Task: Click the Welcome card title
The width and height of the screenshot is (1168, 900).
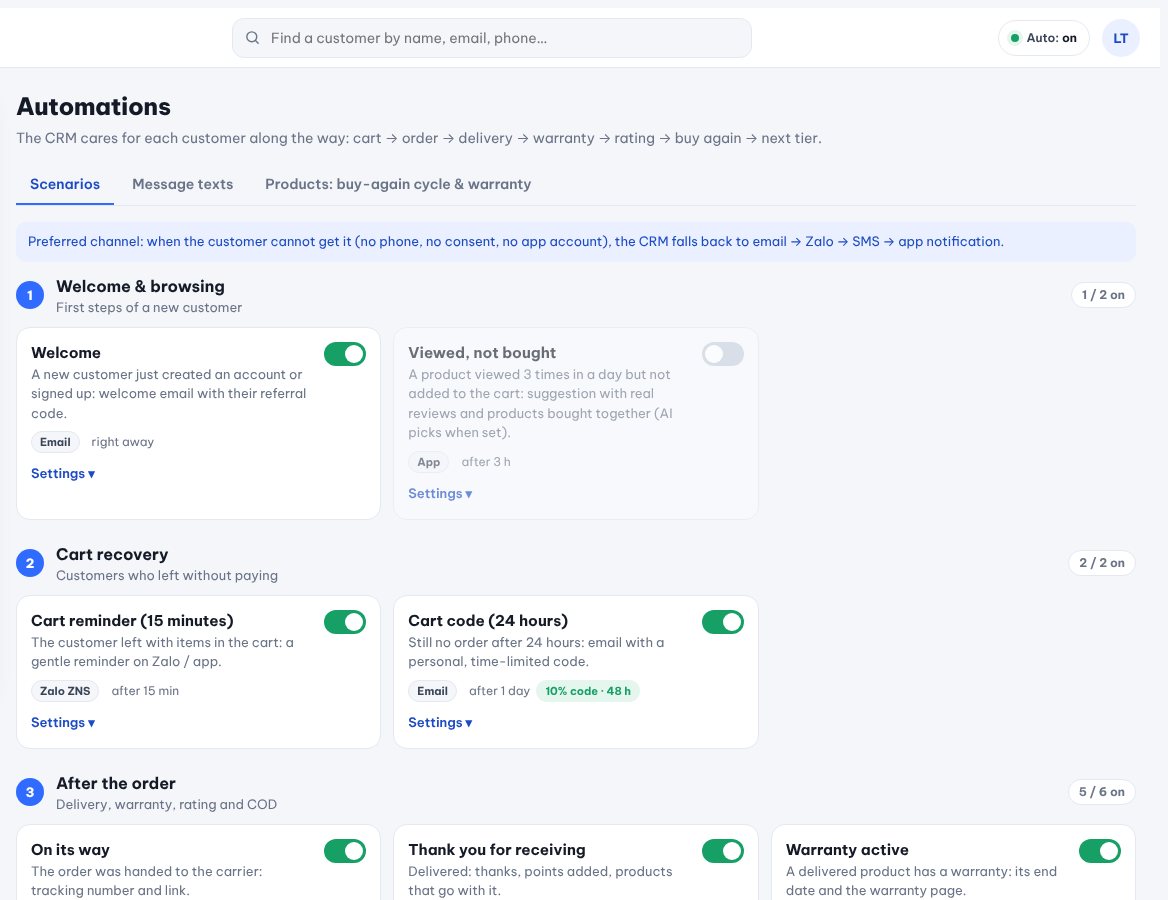Action: [66, 352]
